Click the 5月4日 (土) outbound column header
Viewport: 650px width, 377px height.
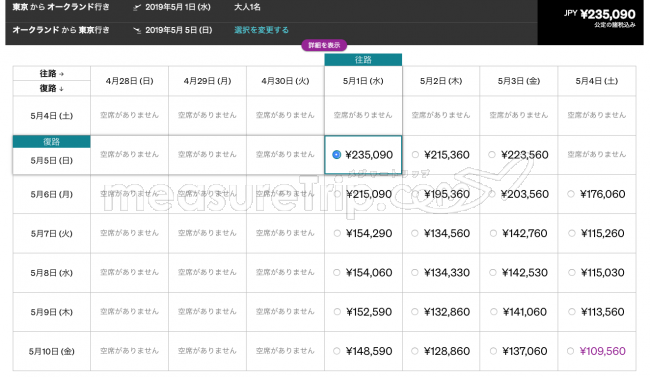pos(597,81)
